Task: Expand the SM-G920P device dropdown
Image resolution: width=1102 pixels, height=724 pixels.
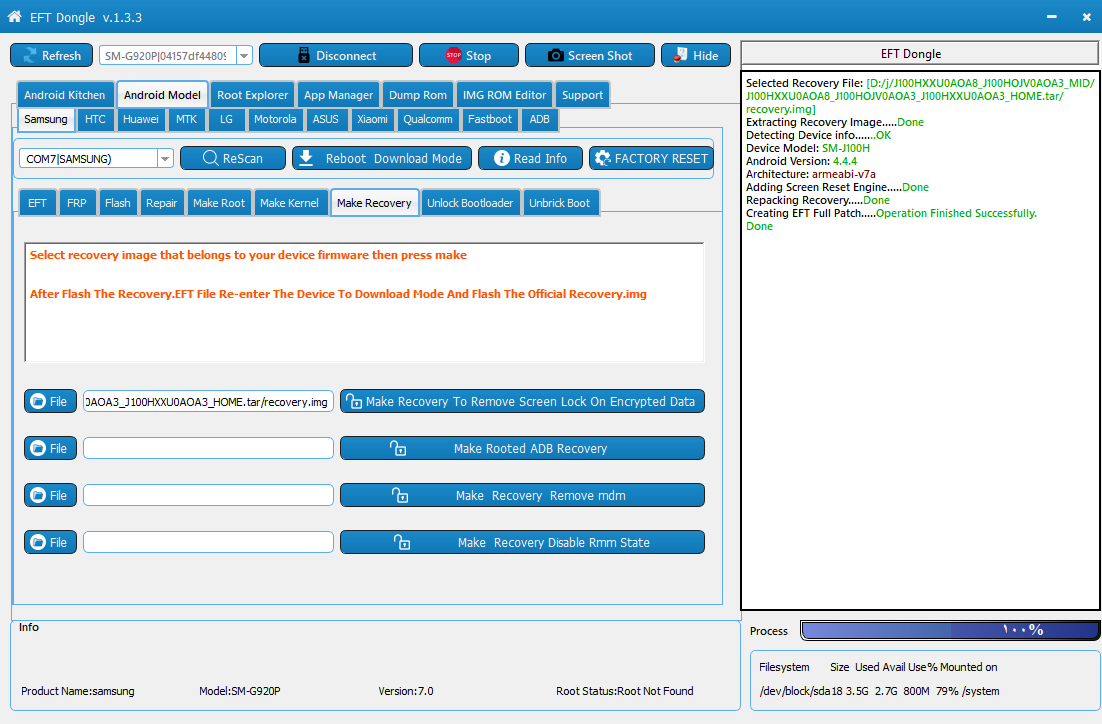Action: [245, 56]
